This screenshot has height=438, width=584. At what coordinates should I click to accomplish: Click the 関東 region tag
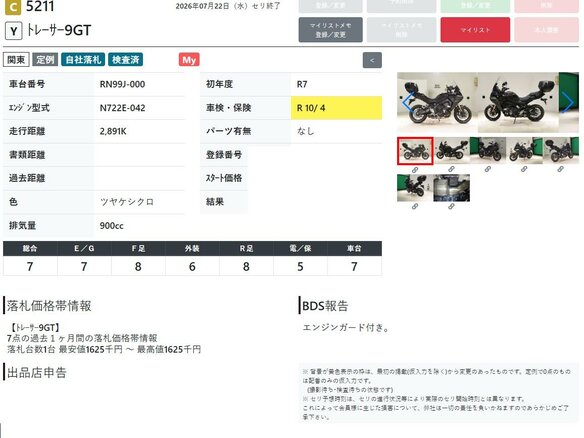click(16, 60)
